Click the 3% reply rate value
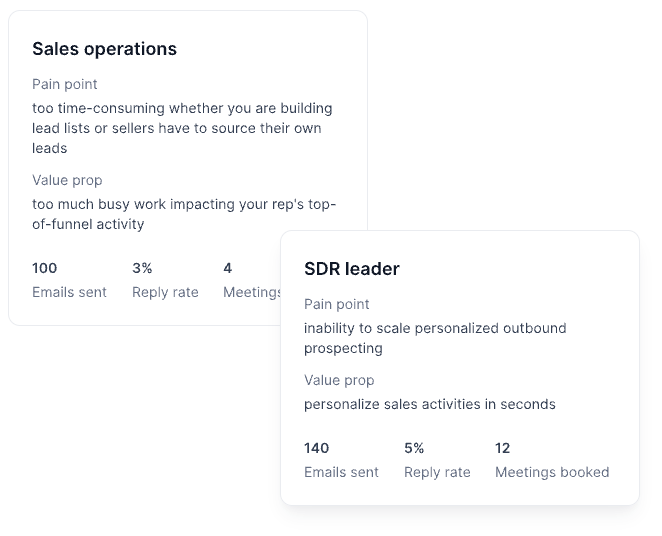 (142, 268)
